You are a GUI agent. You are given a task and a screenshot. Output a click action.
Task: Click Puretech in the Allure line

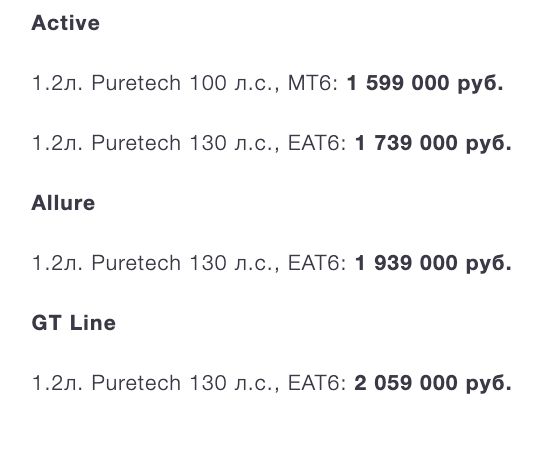point(136,263)
